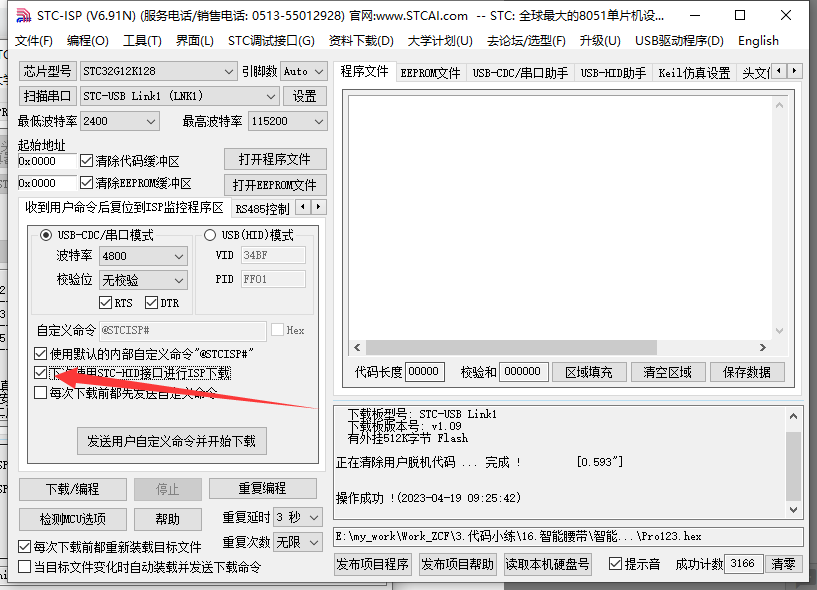Enable 当目标文件变化时自动装载 checkbox
Viewport: 817px width, 590px height.
(x=24, y=567)
